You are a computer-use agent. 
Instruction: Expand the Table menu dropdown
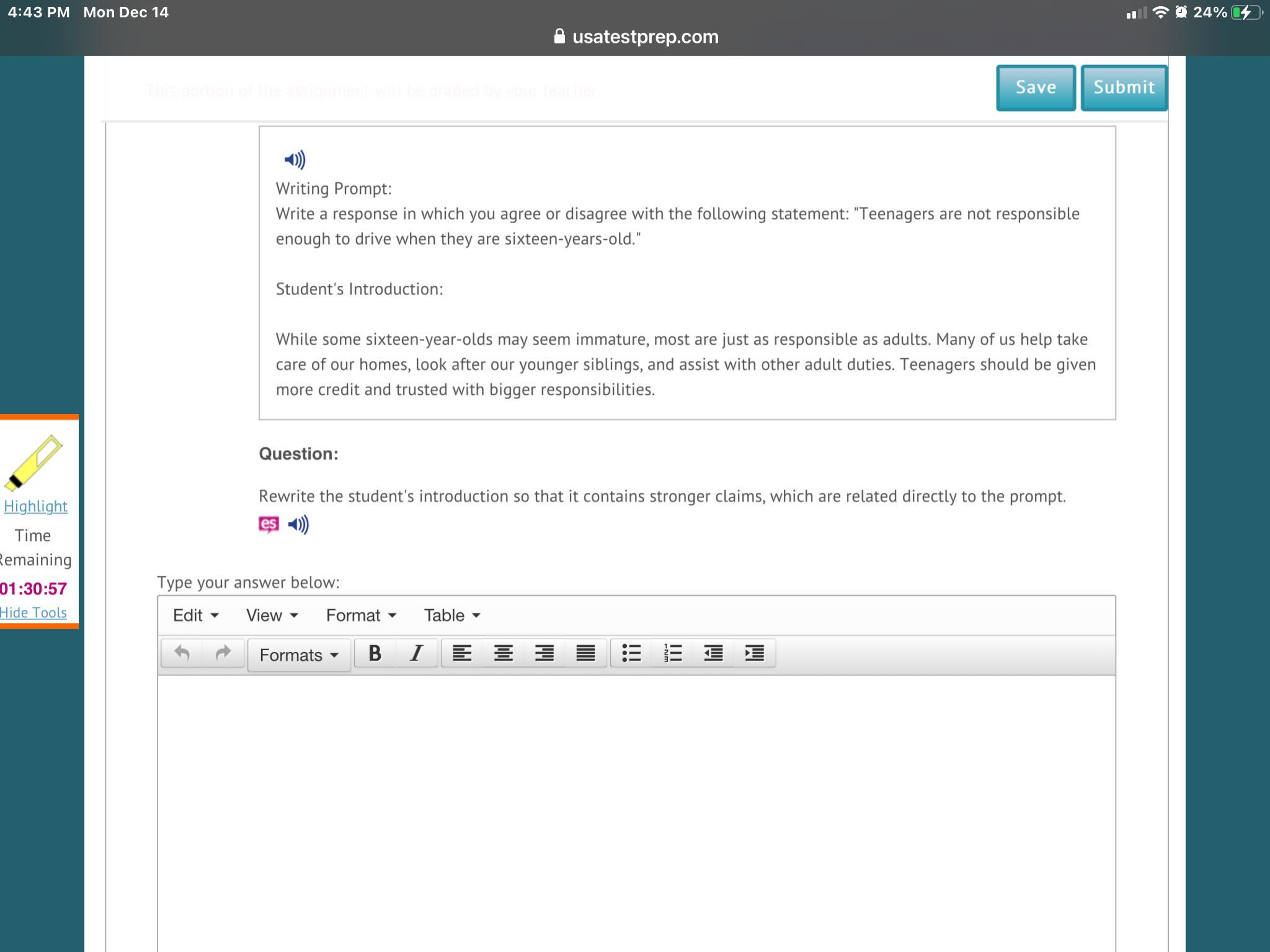click(452, 615)
